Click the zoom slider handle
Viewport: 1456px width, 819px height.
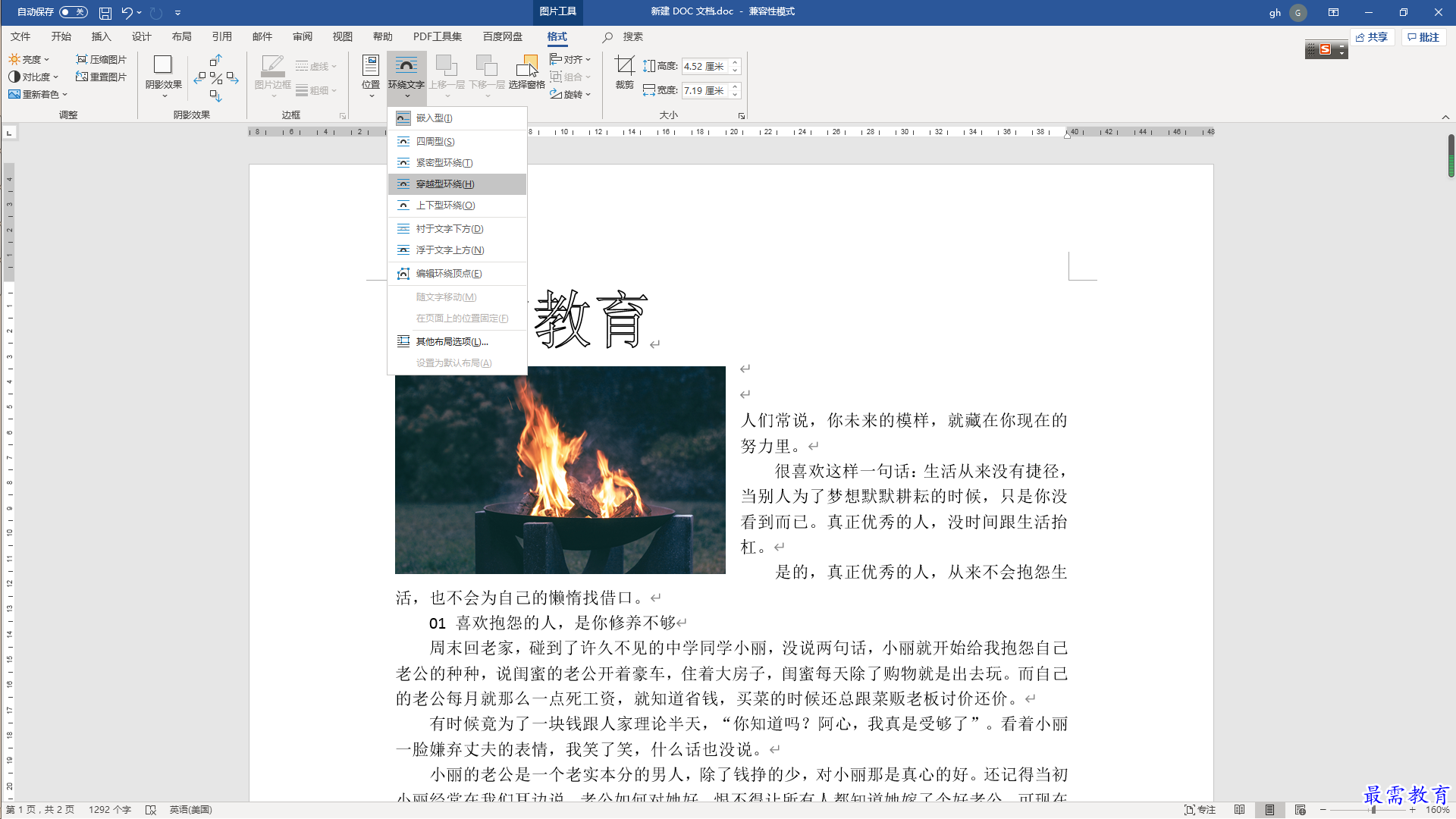point(1373,810)
